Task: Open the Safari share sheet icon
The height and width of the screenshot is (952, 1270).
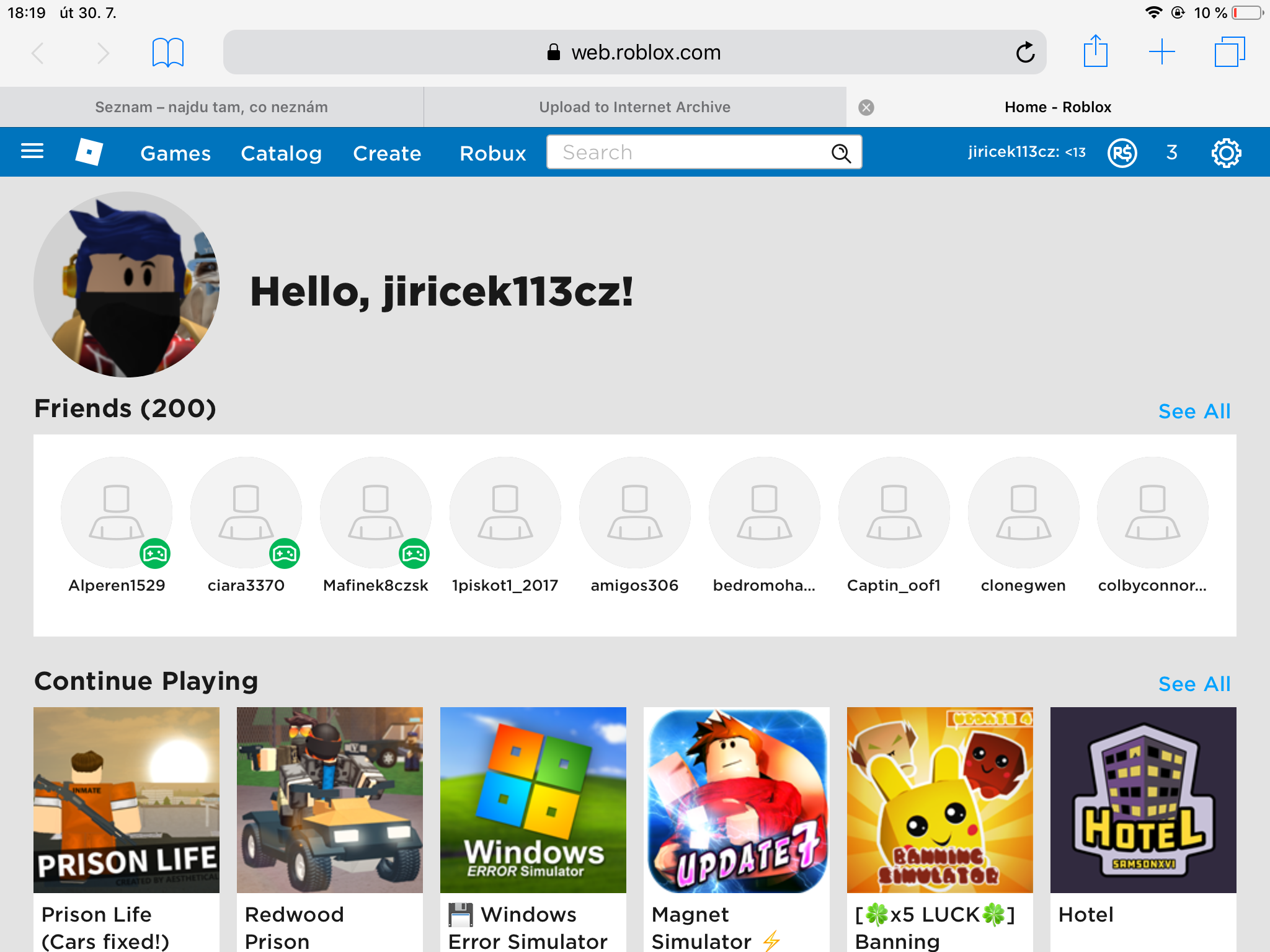Action: 1095,51
